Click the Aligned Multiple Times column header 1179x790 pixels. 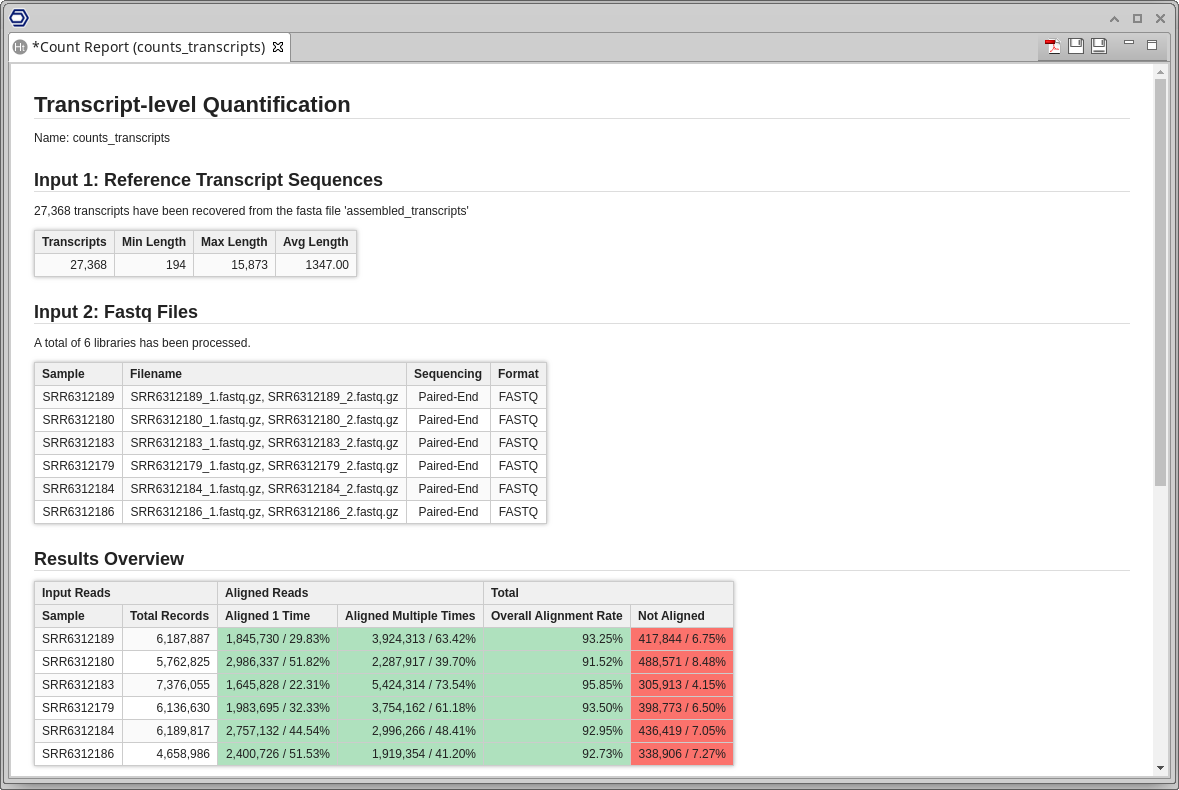[410, 616]
